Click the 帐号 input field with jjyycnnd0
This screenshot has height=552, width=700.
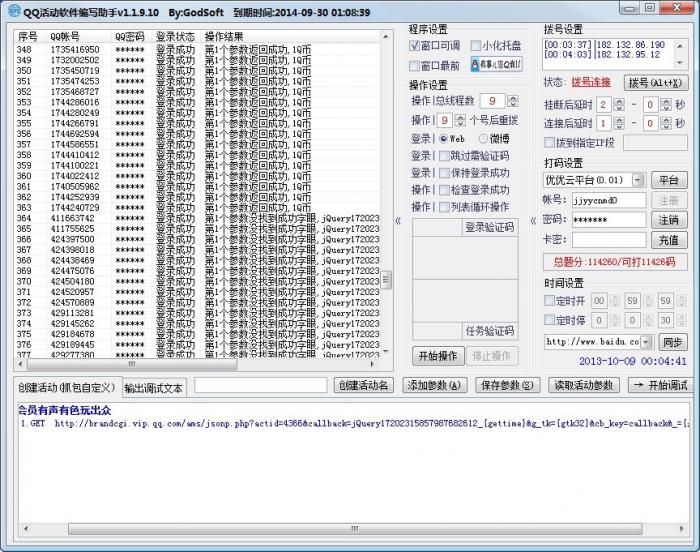pos(609,200)
